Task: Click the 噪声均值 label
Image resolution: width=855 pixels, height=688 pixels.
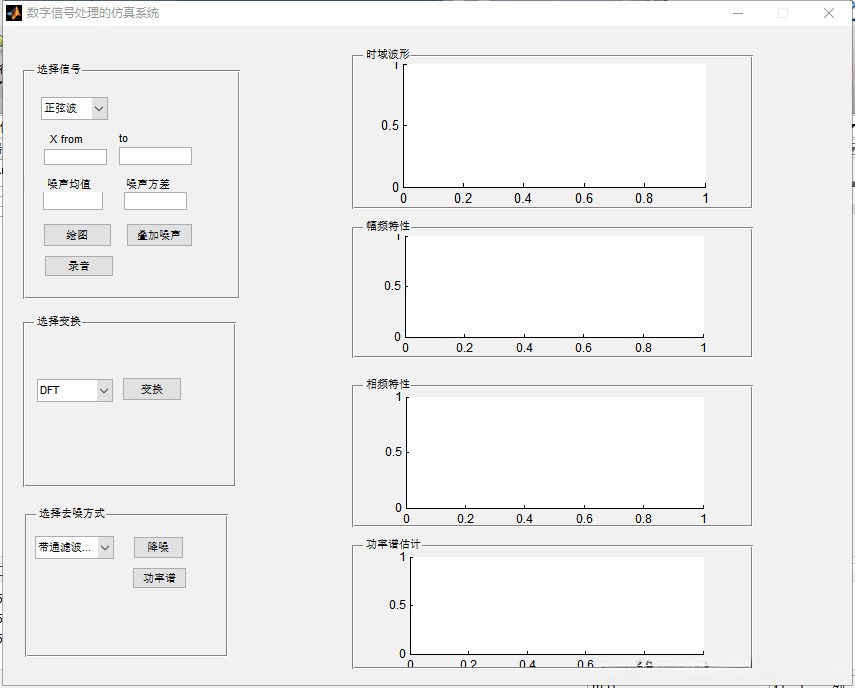Action: (69, 184)
